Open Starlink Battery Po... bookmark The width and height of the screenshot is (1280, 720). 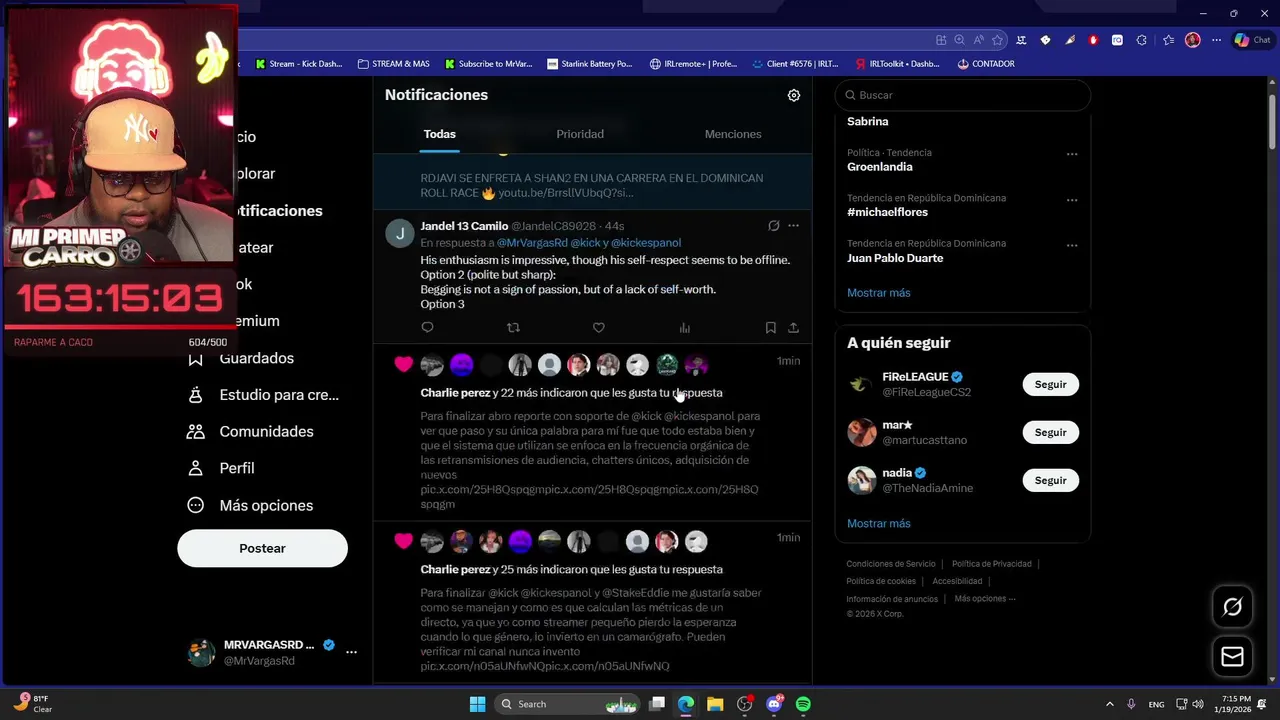click(x=590, y=64)
